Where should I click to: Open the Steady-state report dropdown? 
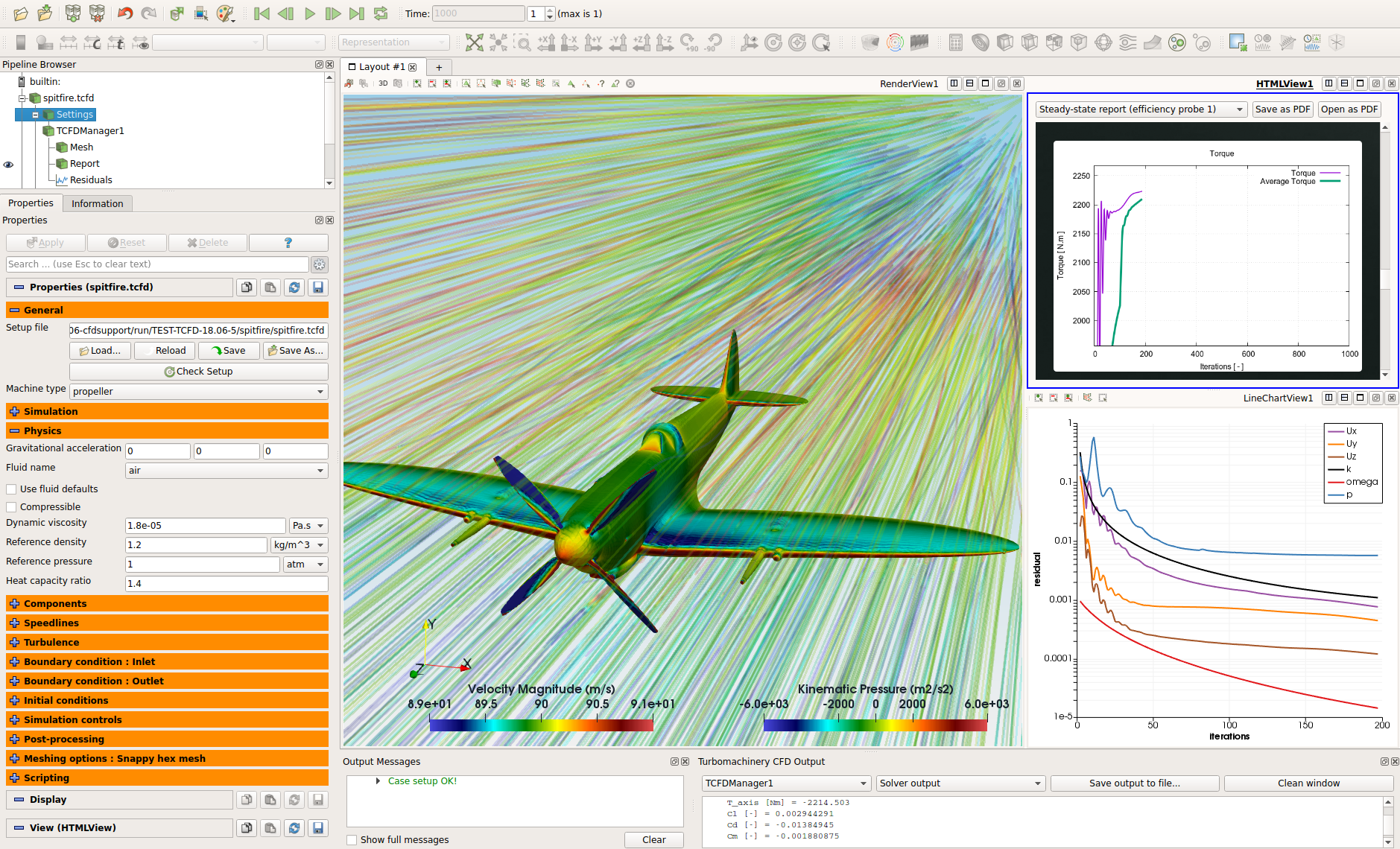[1141, 109]
